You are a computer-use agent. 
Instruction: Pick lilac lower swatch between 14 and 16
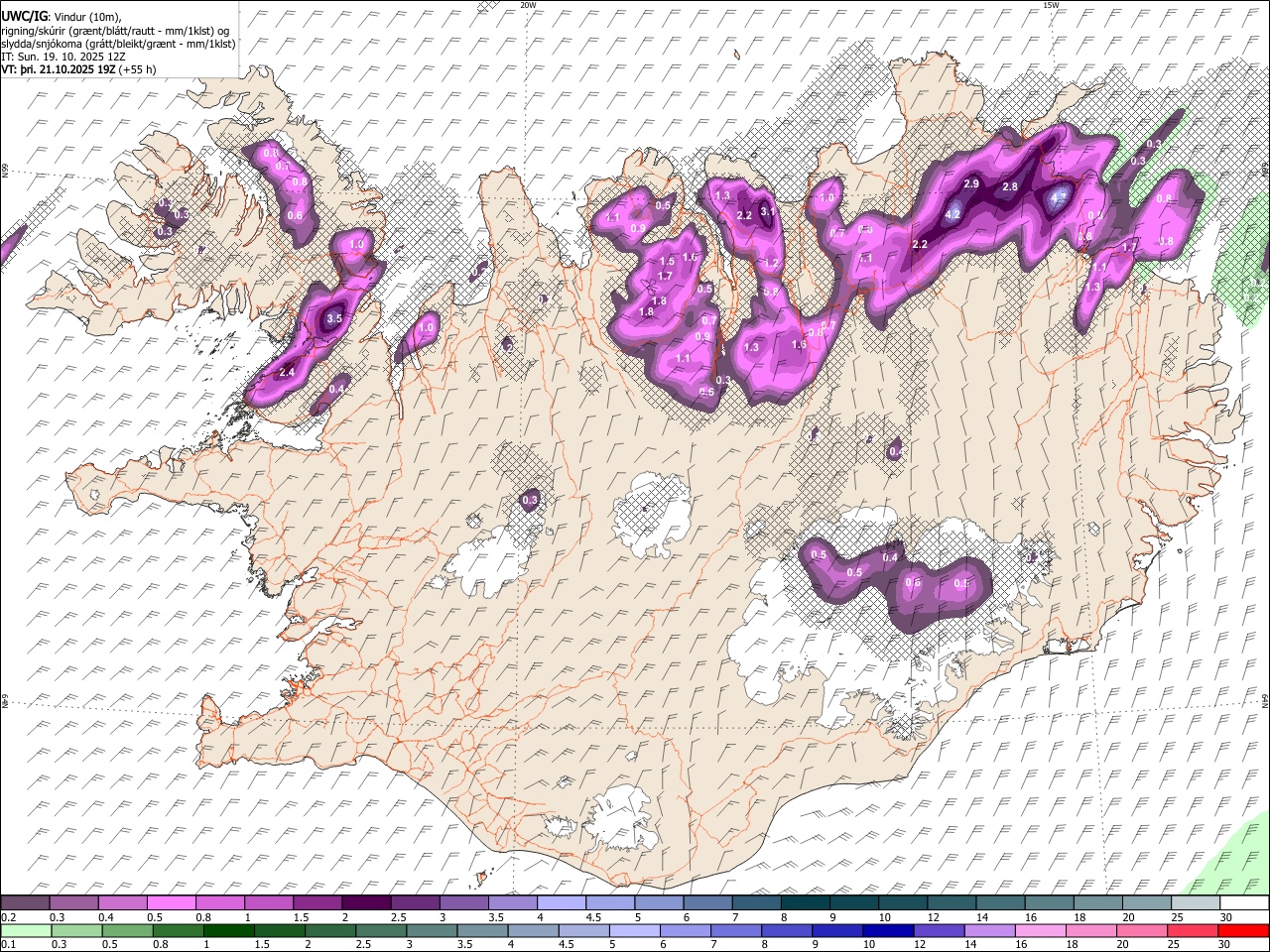(x=990, y=930)
